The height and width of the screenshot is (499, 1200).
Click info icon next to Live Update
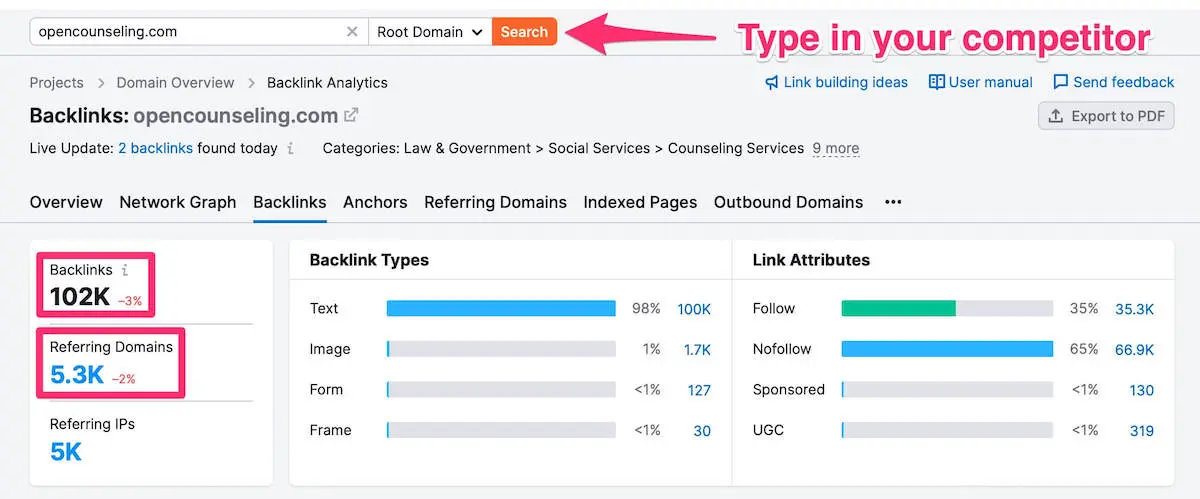pos(290,149)
